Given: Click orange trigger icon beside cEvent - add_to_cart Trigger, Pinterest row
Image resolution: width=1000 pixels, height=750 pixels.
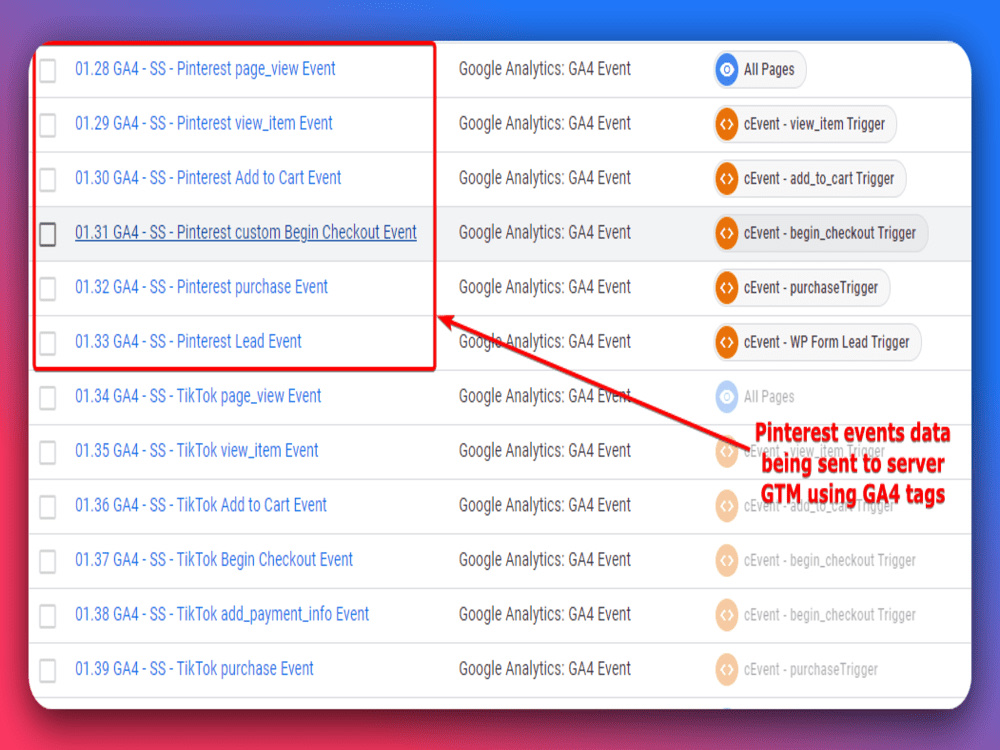Looking at the screenshot, I should click(726, 179).
